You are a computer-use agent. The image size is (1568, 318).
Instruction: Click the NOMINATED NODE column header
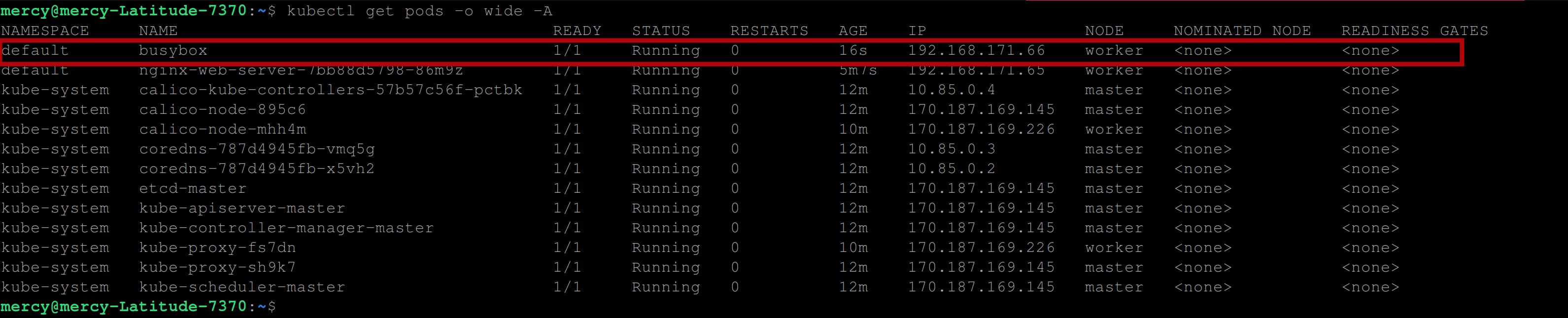(x=1242, y=31)
